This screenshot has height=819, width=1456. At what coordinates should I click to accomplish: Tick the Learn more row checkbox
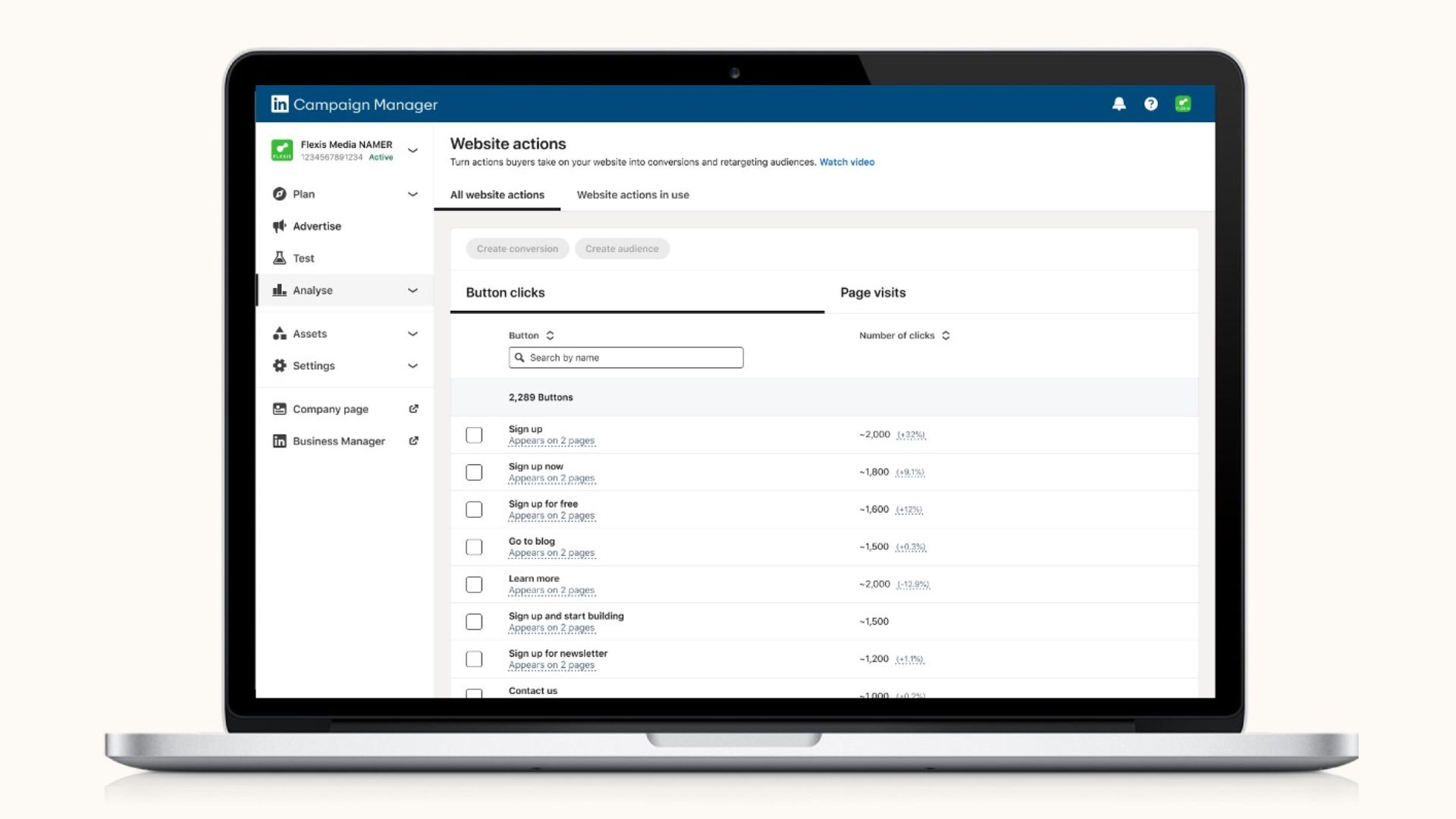[474, 584]
